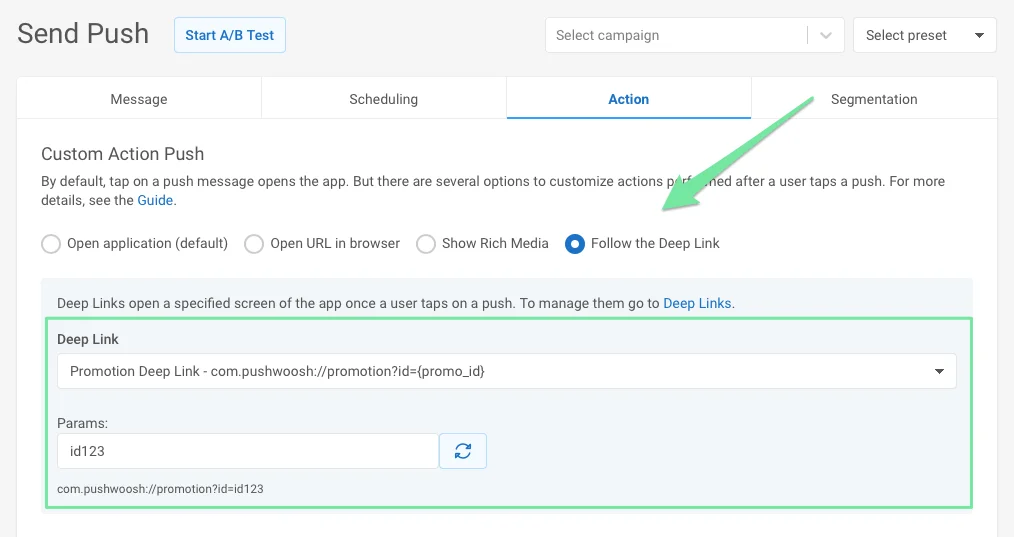Select the Follow the Deep Link radio button
This screenshot has height=537, width=1014.
click(575, 244)
